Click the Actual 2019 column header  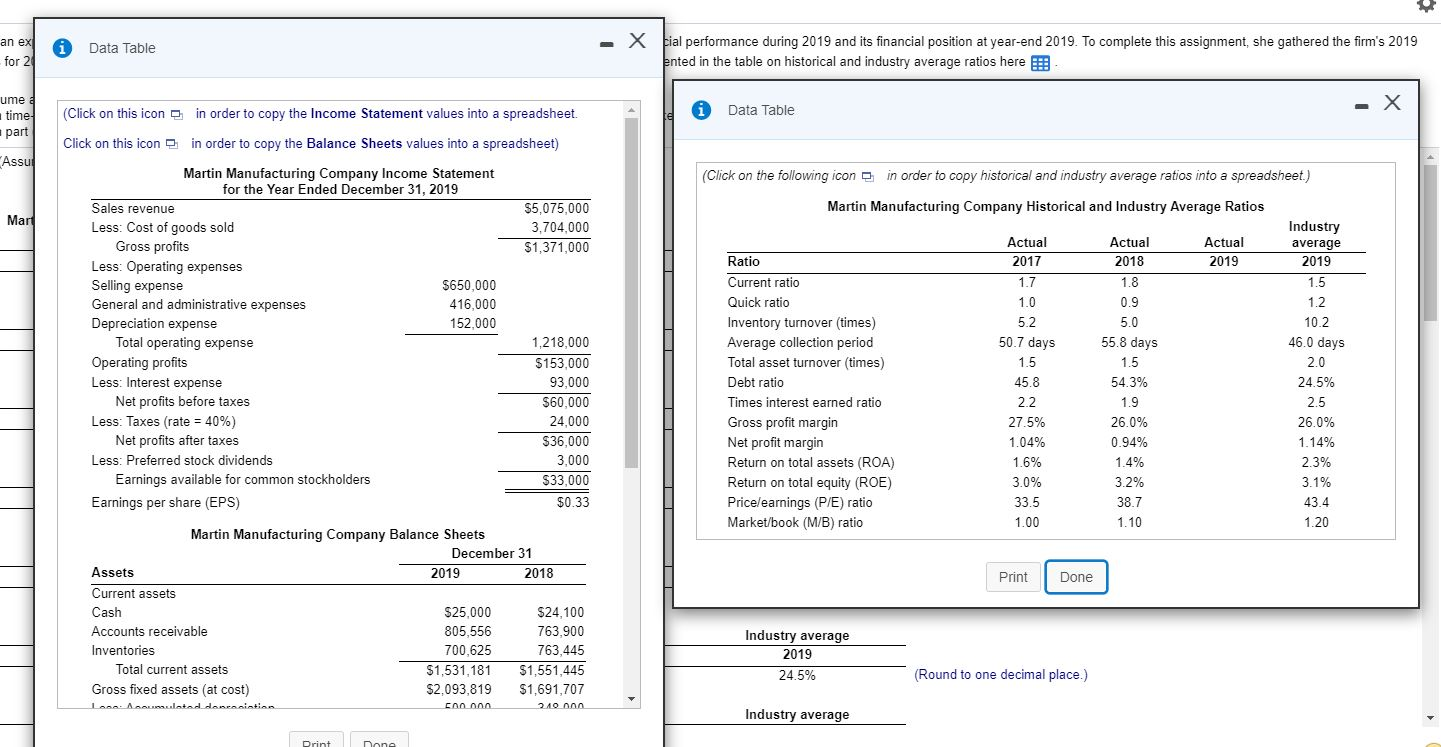tap(1224, 252)
